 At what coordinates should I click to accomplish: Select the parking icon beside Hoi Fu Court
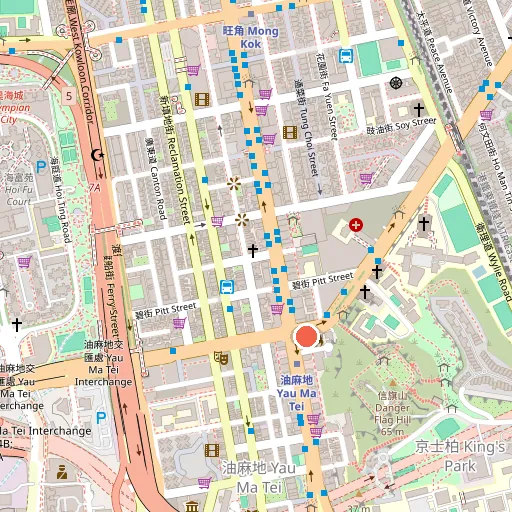pos(41,167)
